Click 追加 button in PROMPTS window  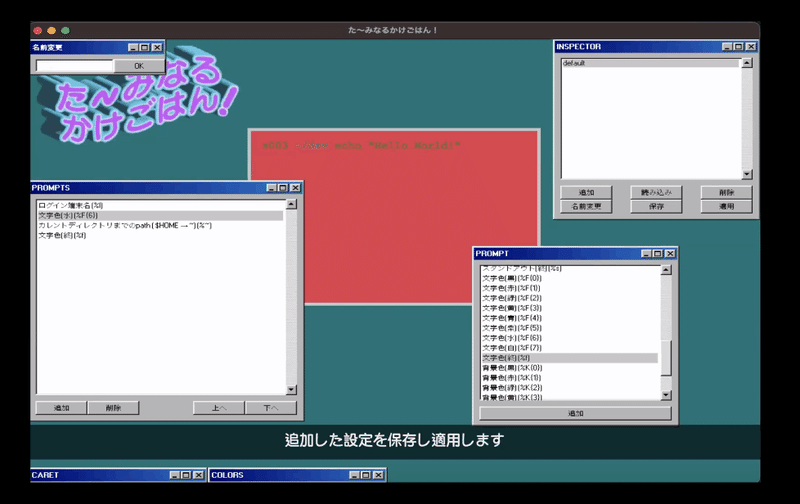point(61,408)
